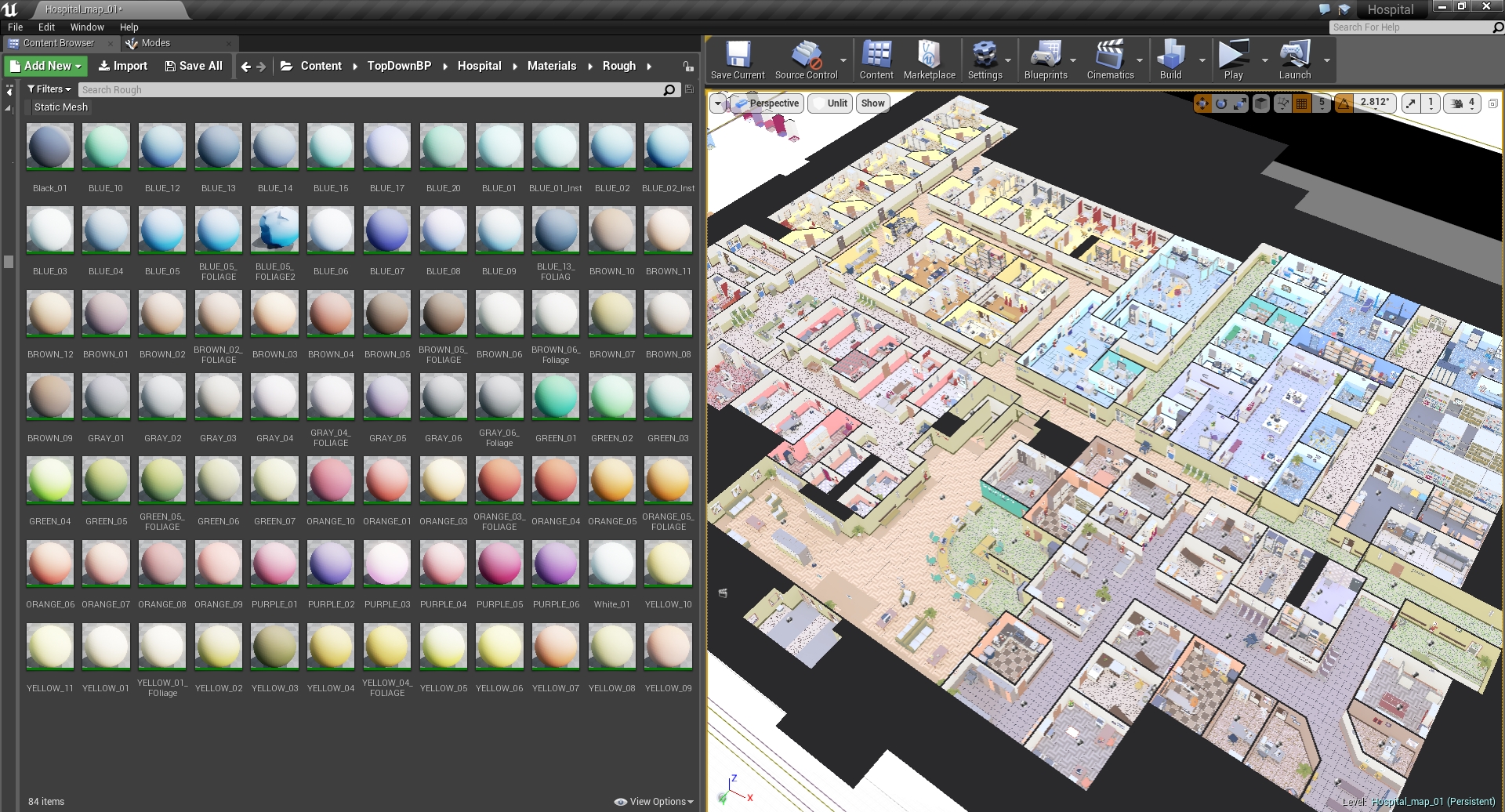Open the Cinematics tool

(1112, 60)
